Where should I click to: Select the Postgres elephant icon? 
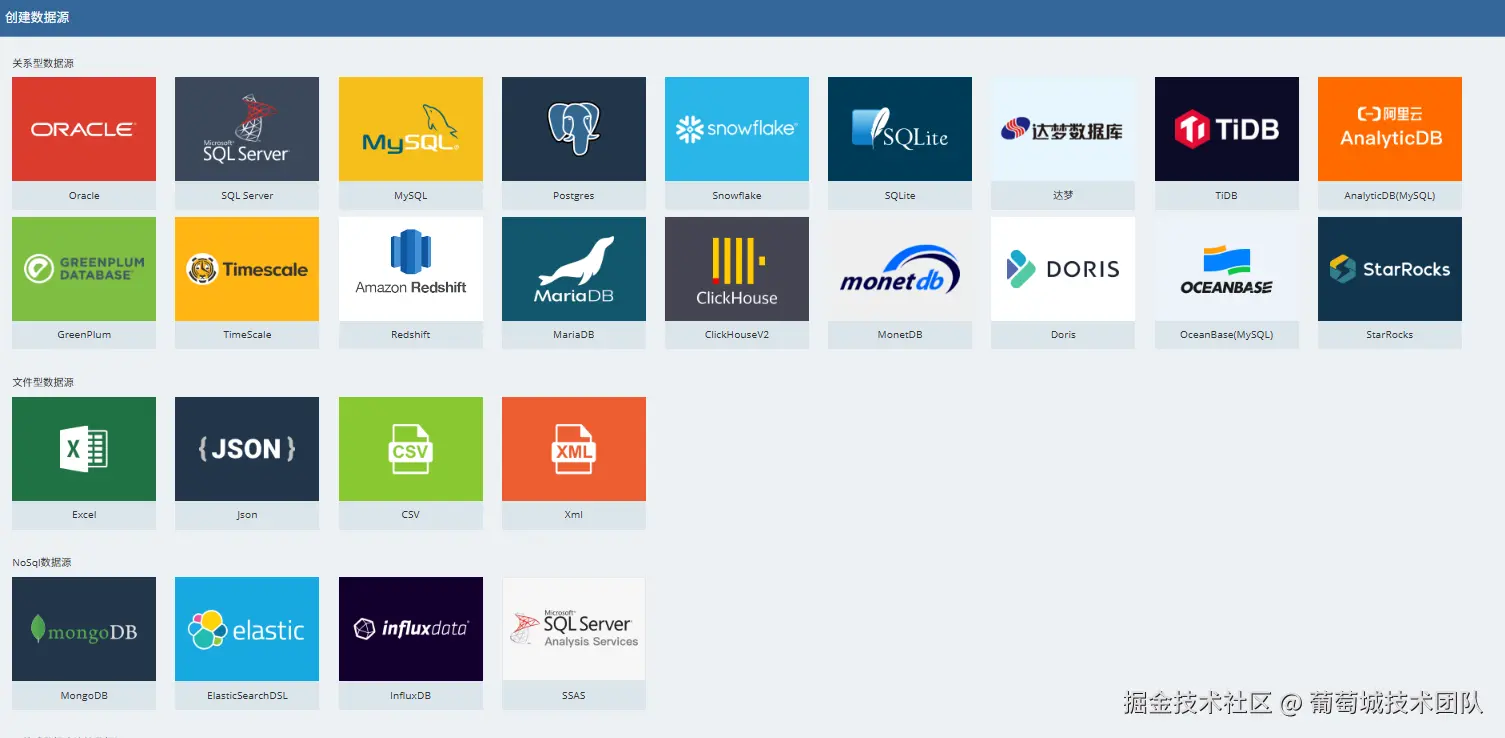click(x=574, y=129)
